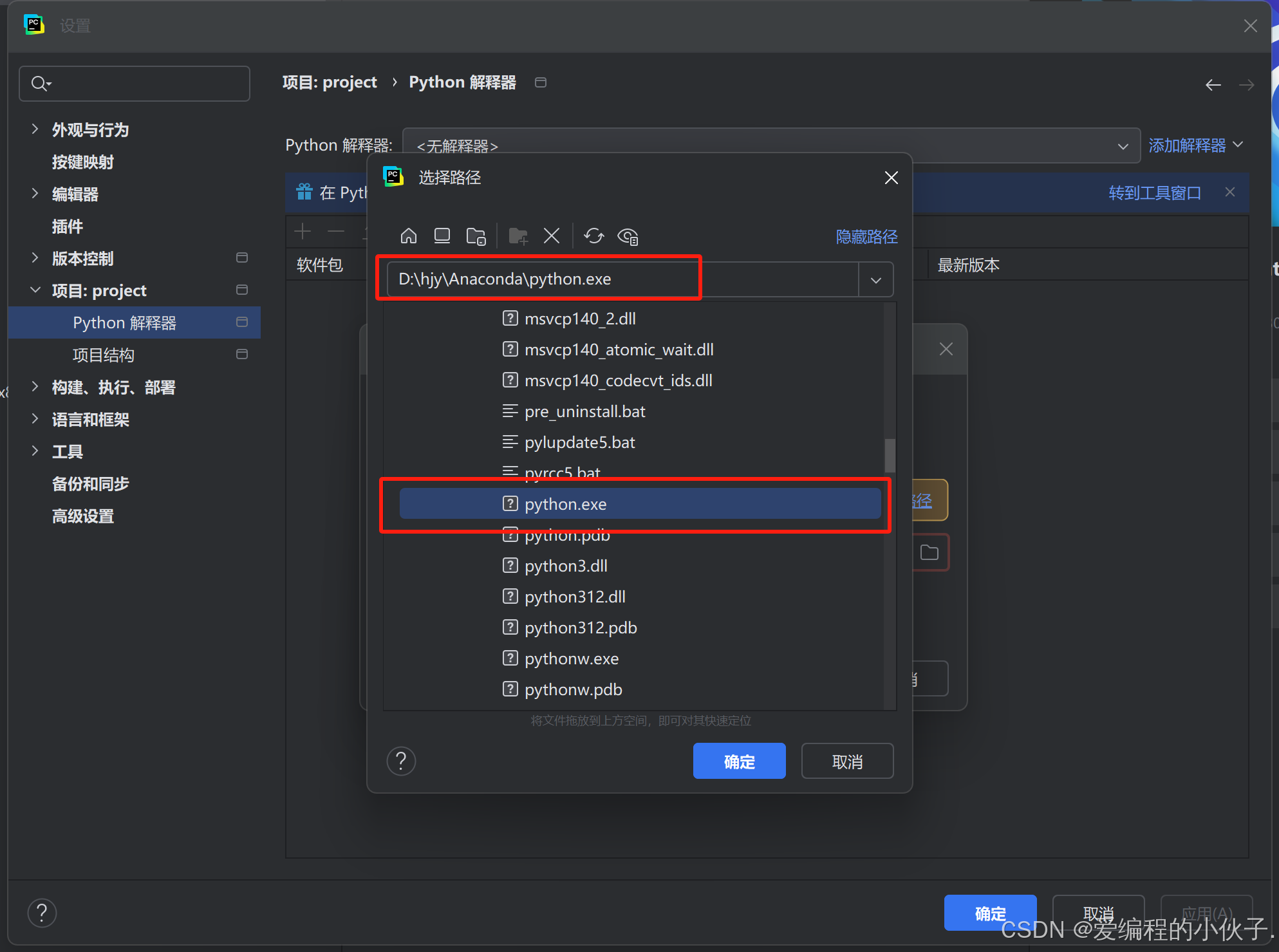Confirm path with the dialog 确定 button
The image size is (1279, 952).
coord(739,761)
